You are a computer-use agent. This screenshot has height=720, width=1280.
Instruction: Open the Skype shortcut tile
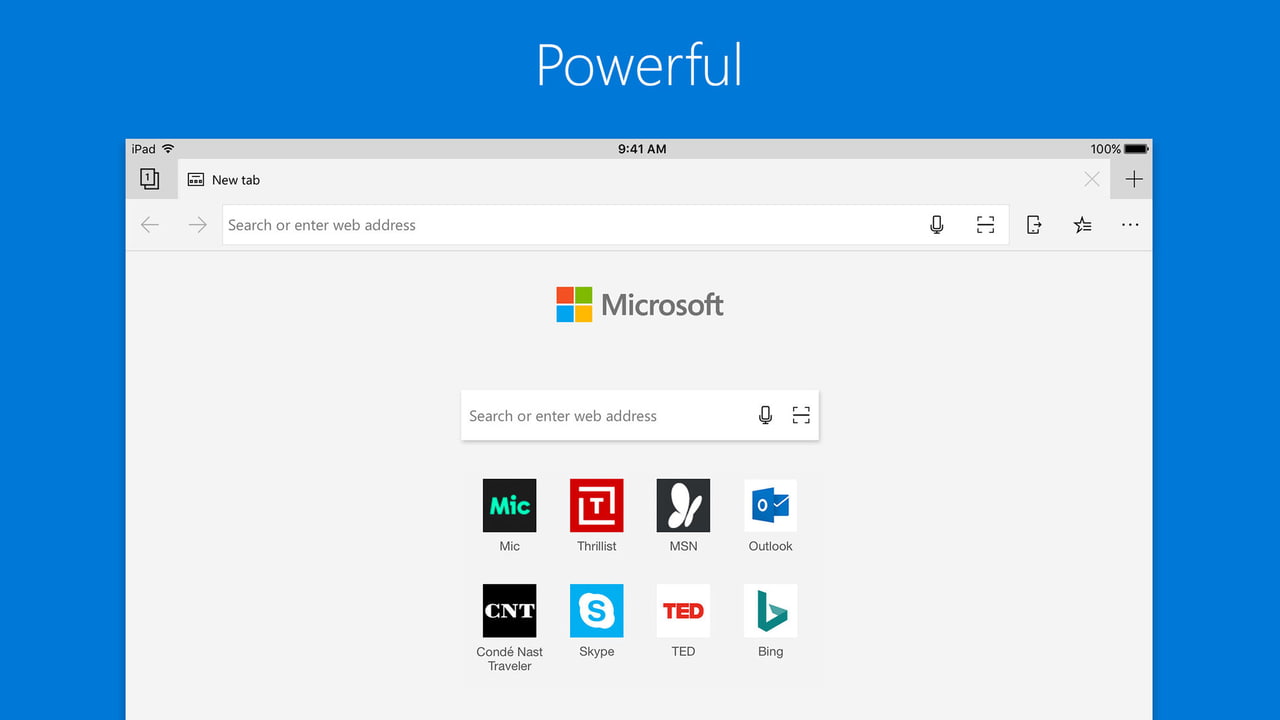pyautogui.click(x=596, y=611)
